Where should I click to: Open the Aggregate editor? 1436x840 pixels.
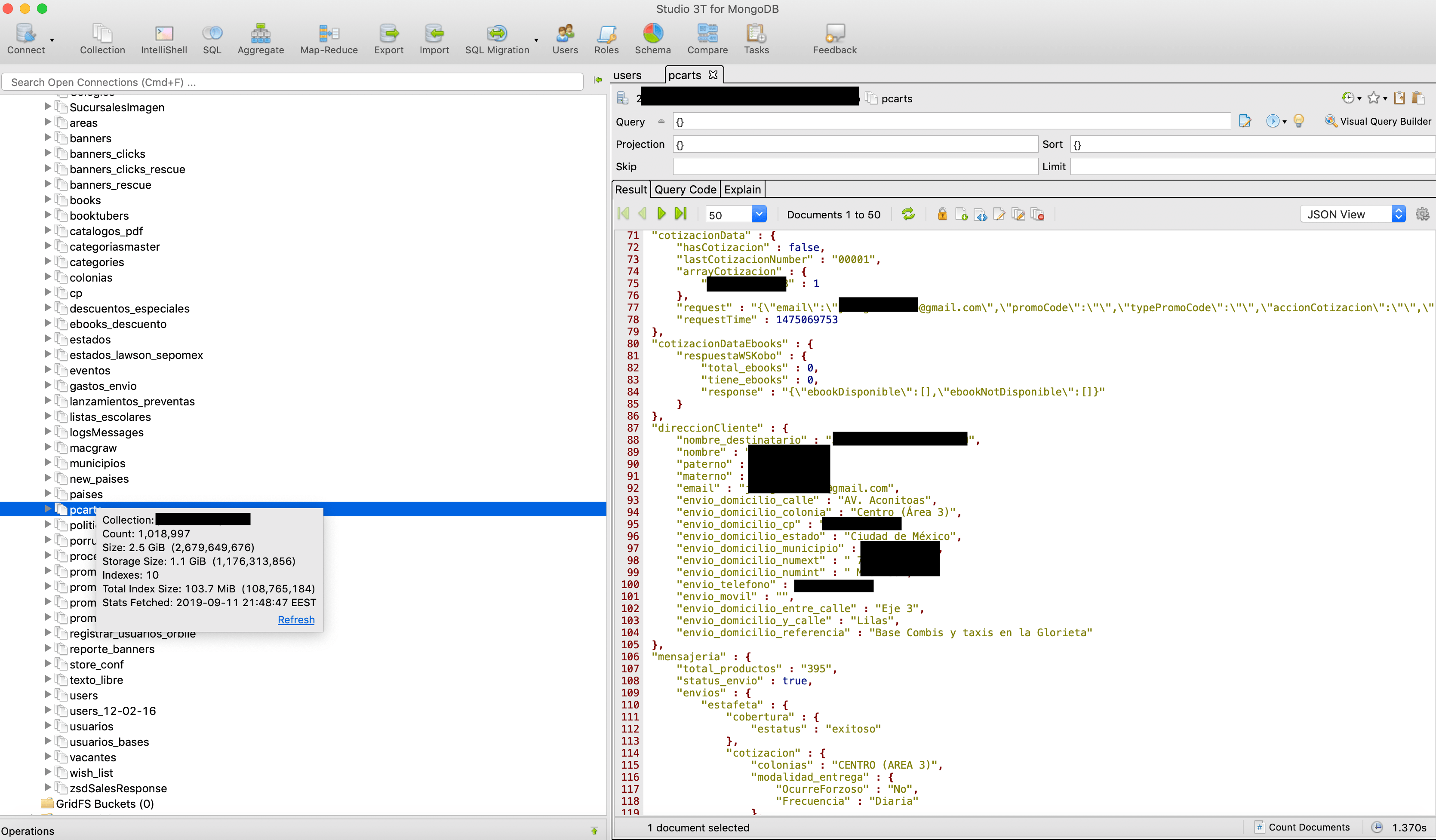click(x=261, y=39)
